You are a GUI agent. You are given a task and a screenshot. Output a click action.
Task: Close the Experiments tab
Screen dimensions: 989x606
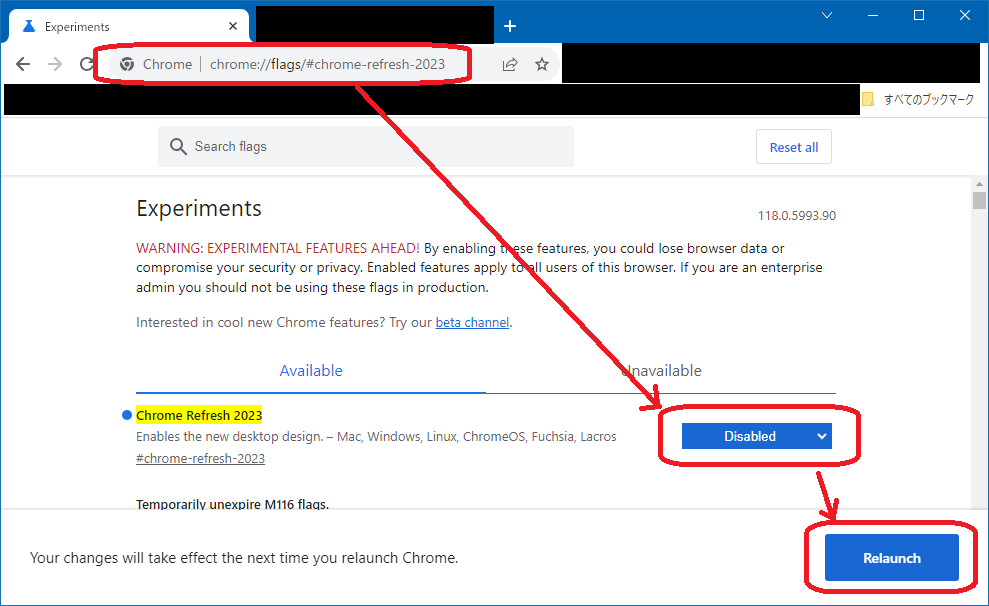point(233,26)
